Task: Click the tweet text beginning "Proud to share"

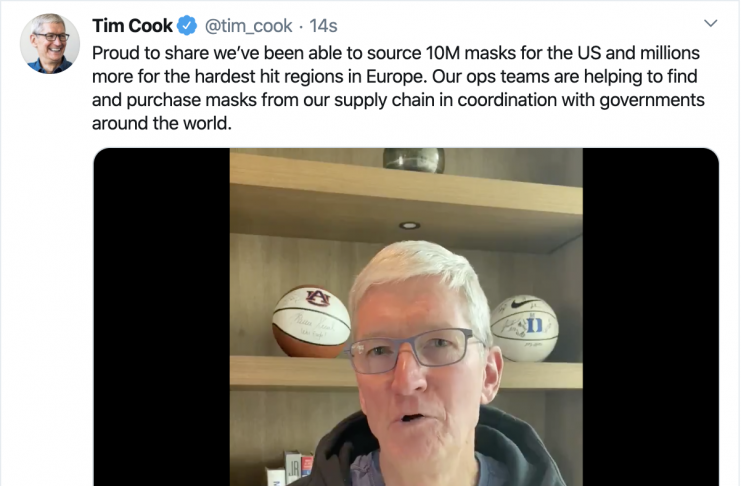Action: point(398,88)
